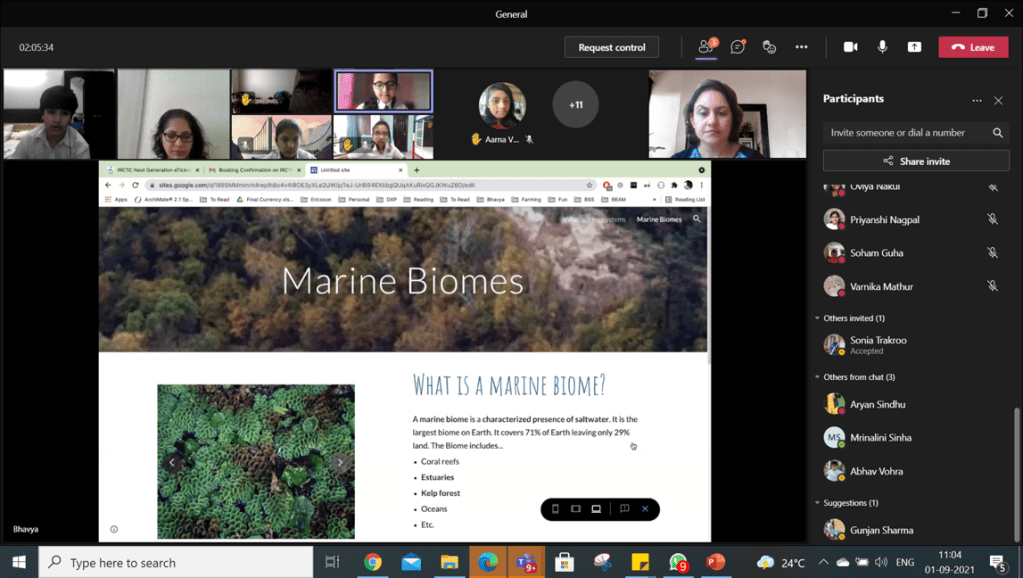
Task: Click the Request control button
Action: [x=611, y=47]
